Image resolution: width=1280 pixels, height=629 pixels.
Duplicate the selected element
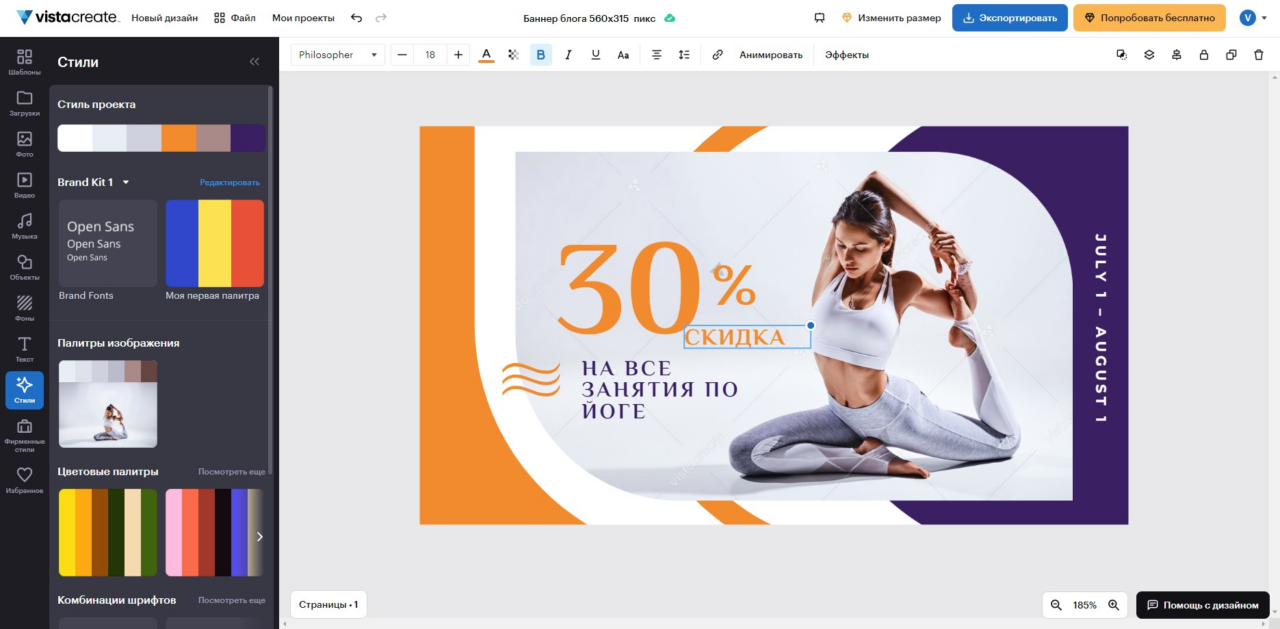point(1231,55)
